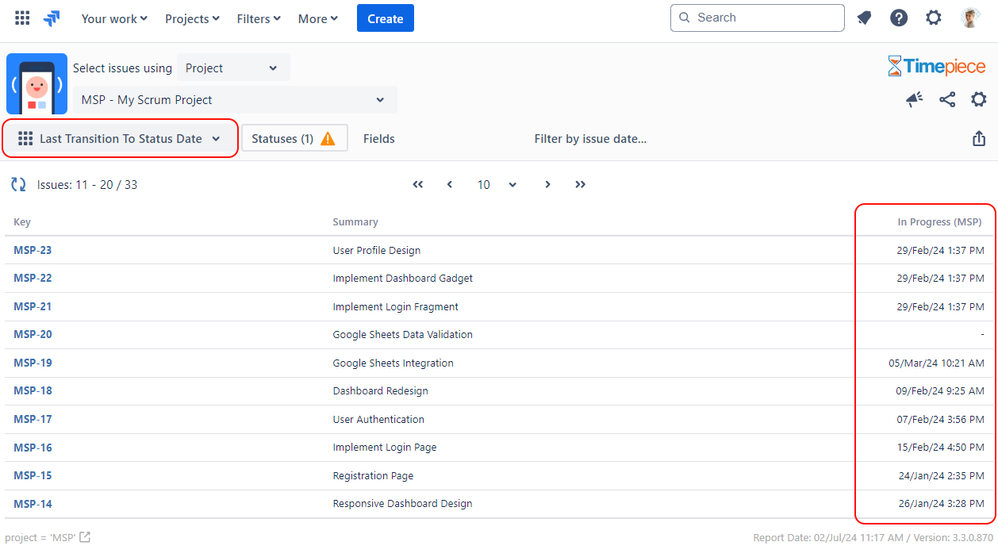The height and width of the screenshot is (550, 998).
Task: Open issue MSP-15 link
Action: (32, 476)
